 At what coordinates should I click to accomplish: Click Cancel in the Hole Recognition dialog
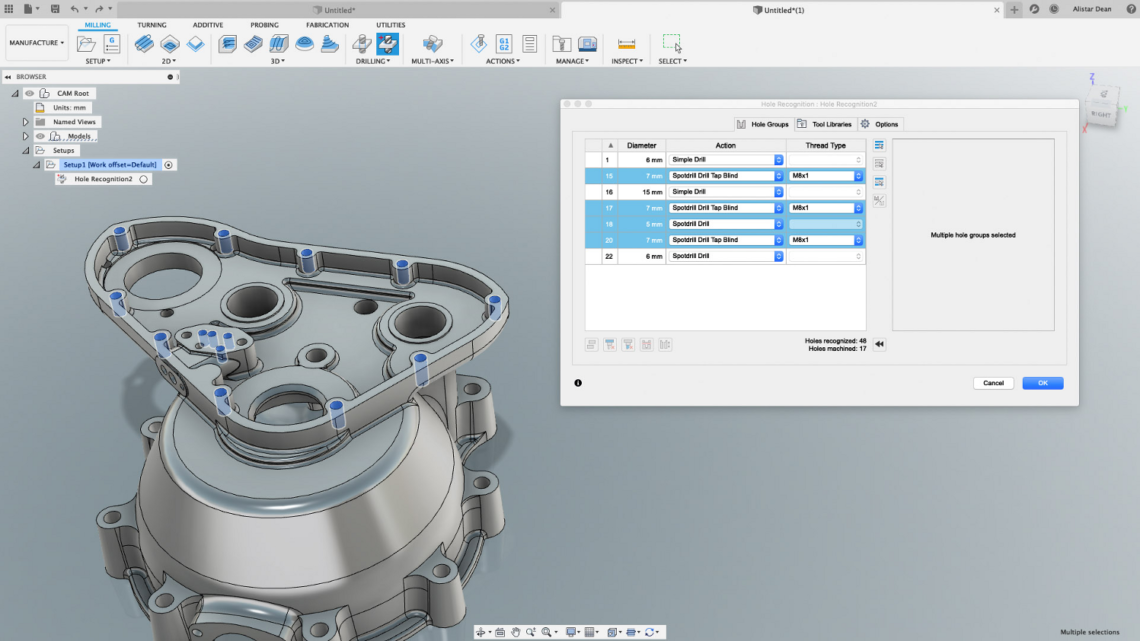[x=993, y=383]
